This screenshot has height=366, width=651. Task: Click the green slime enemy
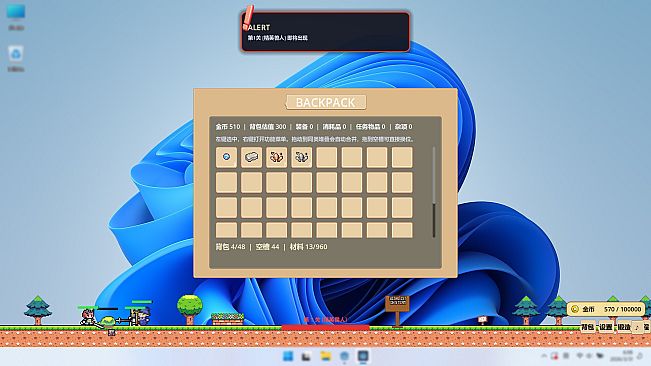point(108,322)
